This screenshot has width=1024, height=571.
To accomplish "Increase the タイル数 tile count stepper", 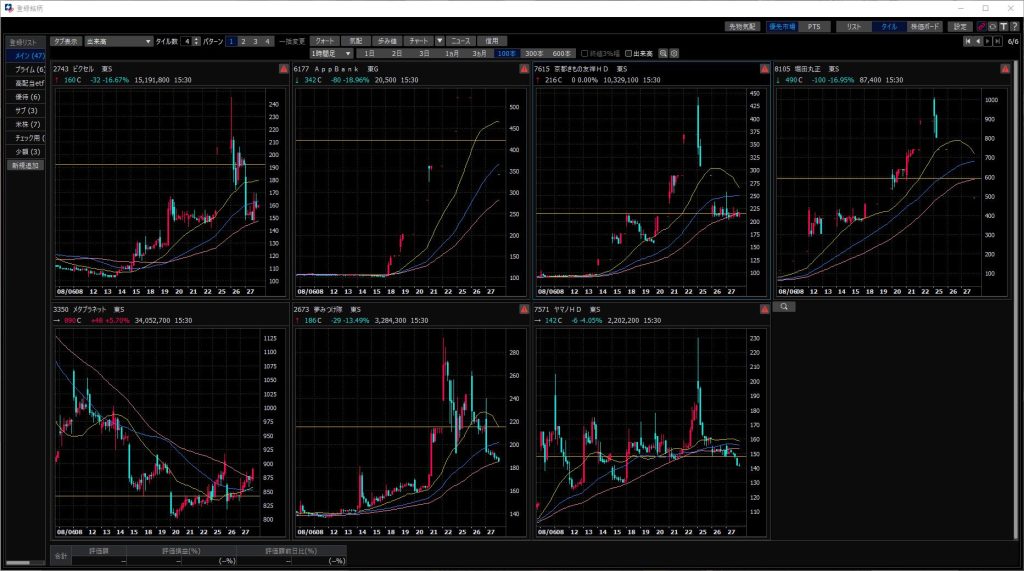I will click(x=196, y=39).
